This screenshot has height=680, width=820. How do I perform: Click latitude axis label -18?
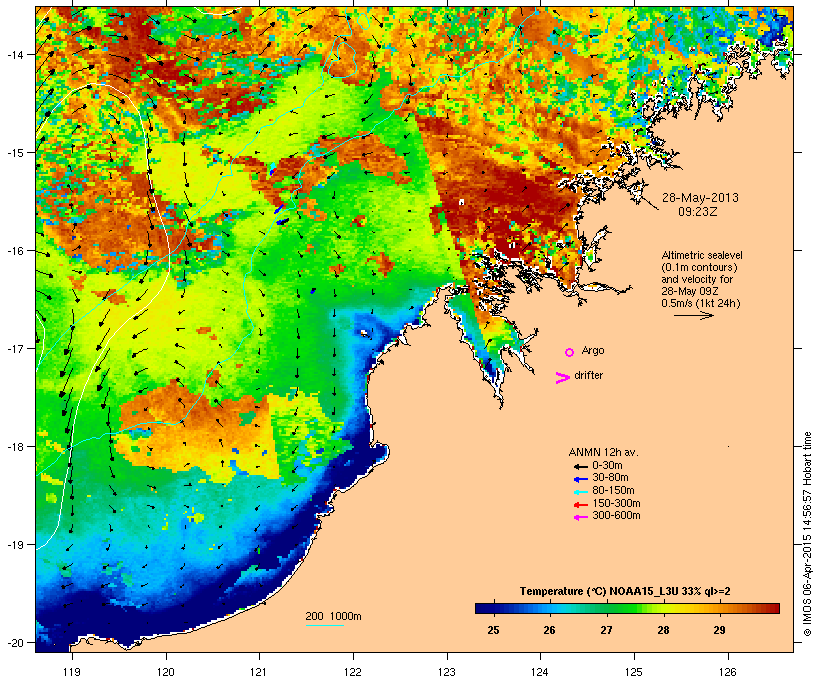[x=14, y=447]
